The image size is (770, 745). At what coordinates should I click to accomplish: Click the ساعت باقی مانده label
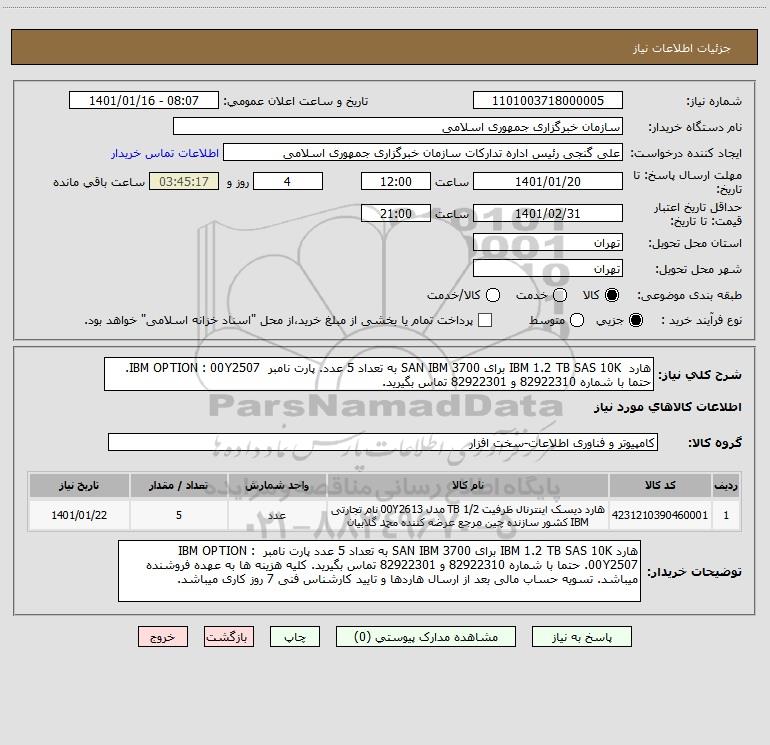tap(99, 182)
